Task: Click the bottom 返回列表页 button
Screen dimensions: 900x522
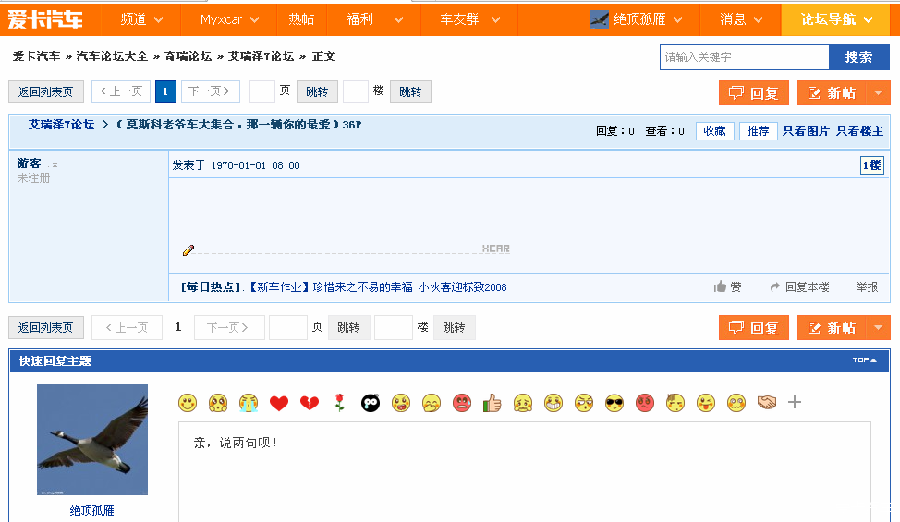Action: coord(46,327)
